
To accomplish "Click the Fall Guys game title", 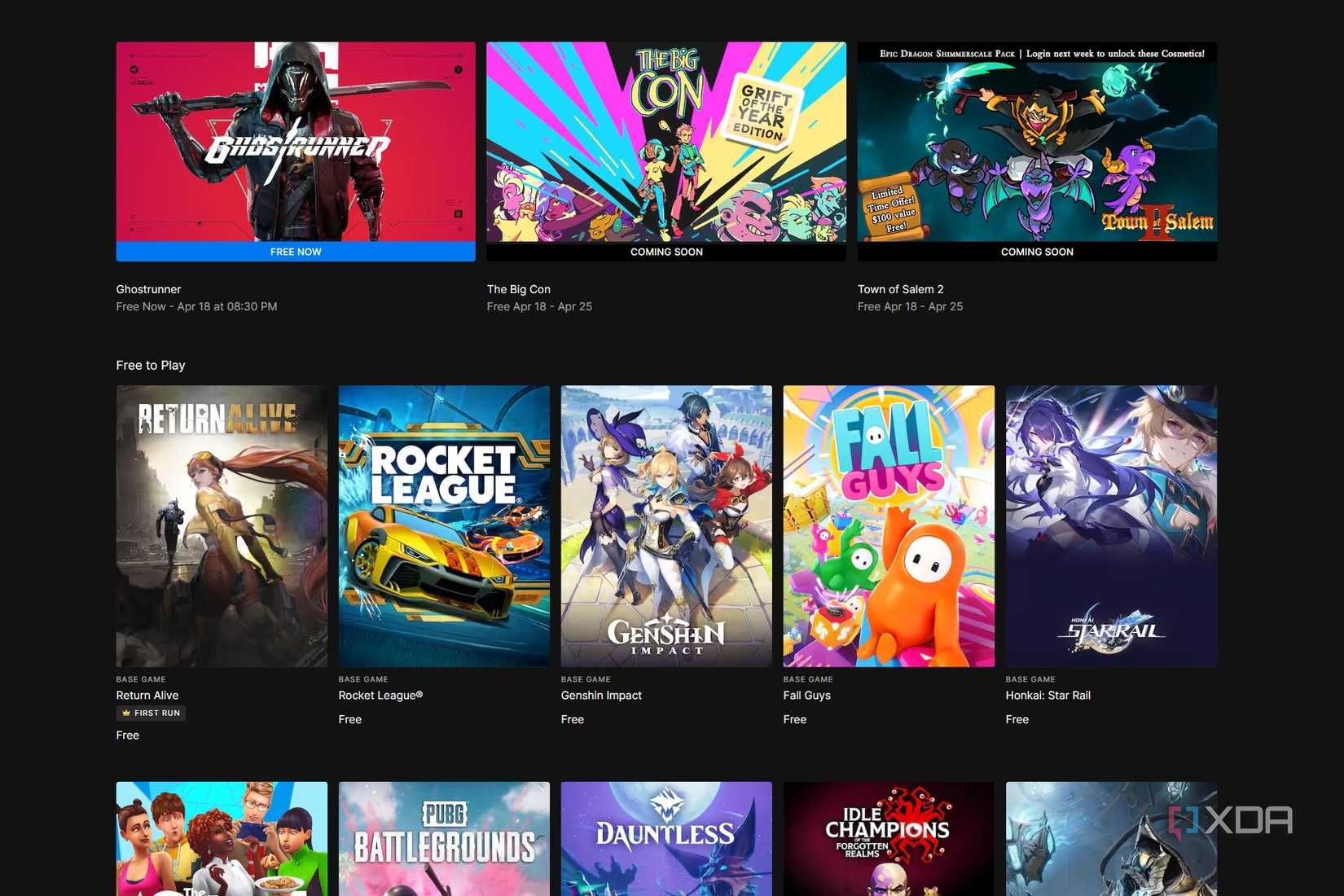I will tap(807, 695).
